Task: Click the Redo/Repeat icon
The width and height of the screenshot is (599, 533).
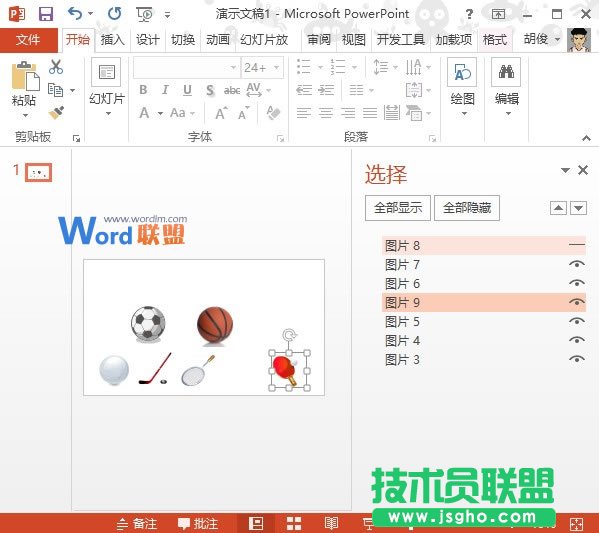Action: 114,14
